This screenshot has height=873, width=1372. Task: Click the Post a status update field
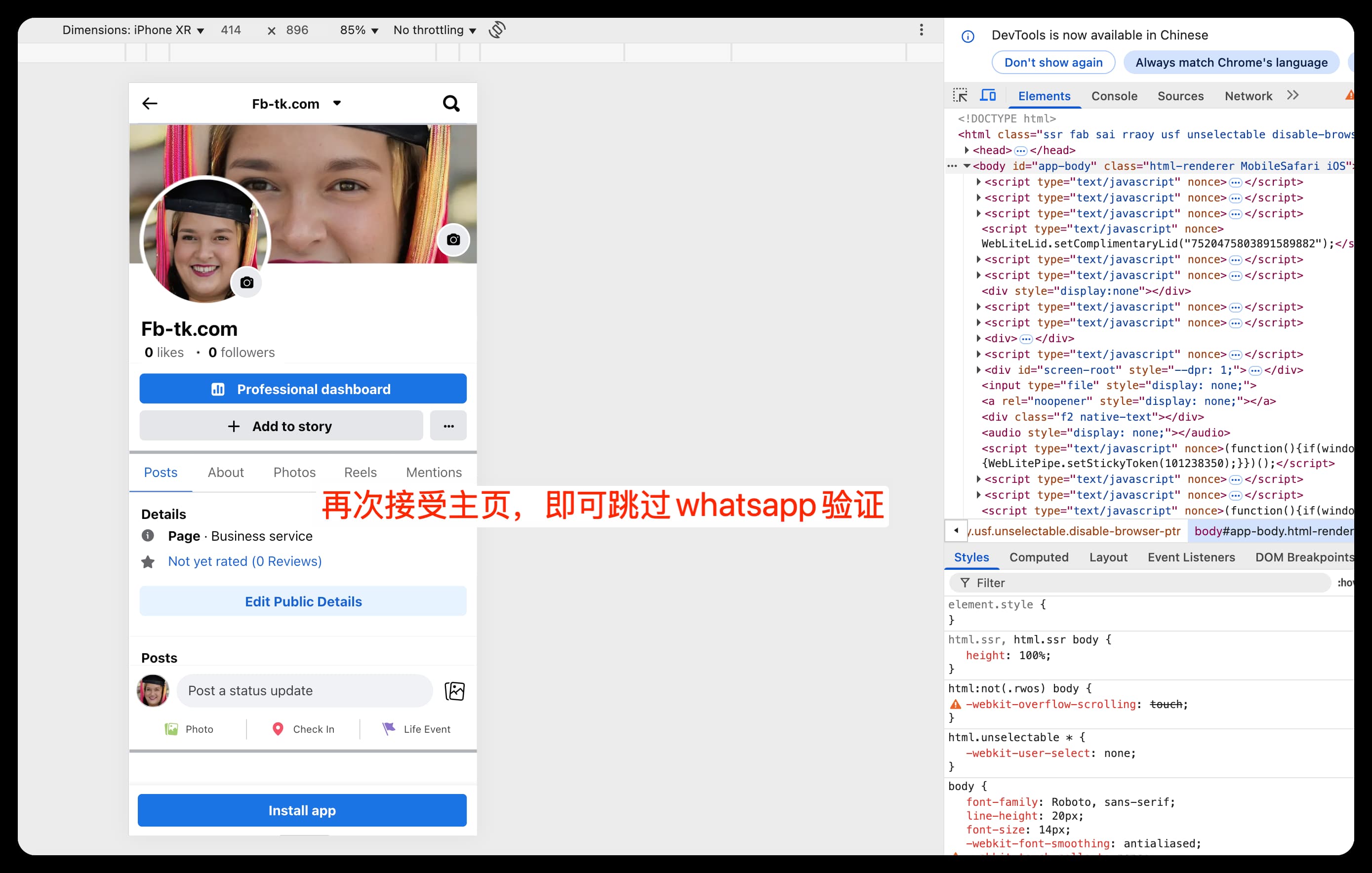click(x=305, y=691)
